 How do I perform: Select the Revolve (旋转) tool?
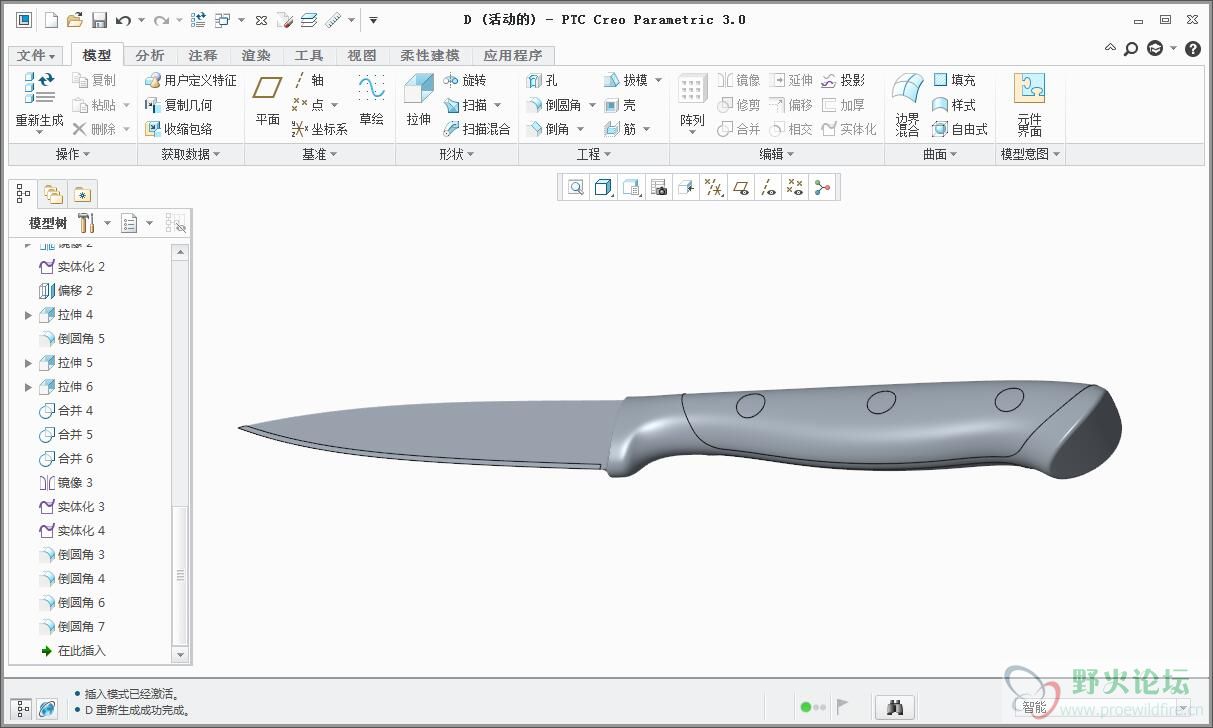tap(464, 80)
